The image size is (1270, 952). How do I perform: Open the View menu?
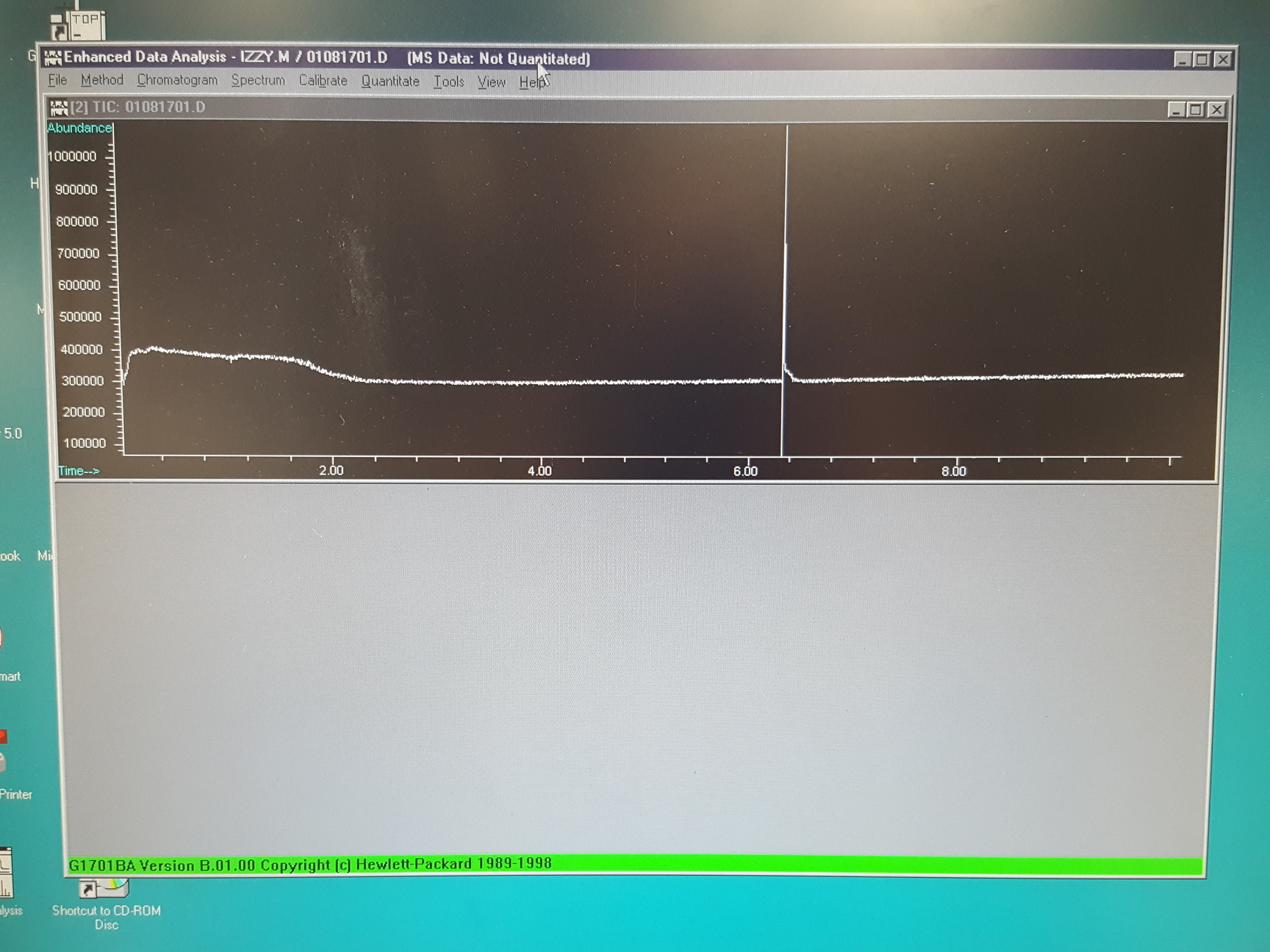point(491,82)
